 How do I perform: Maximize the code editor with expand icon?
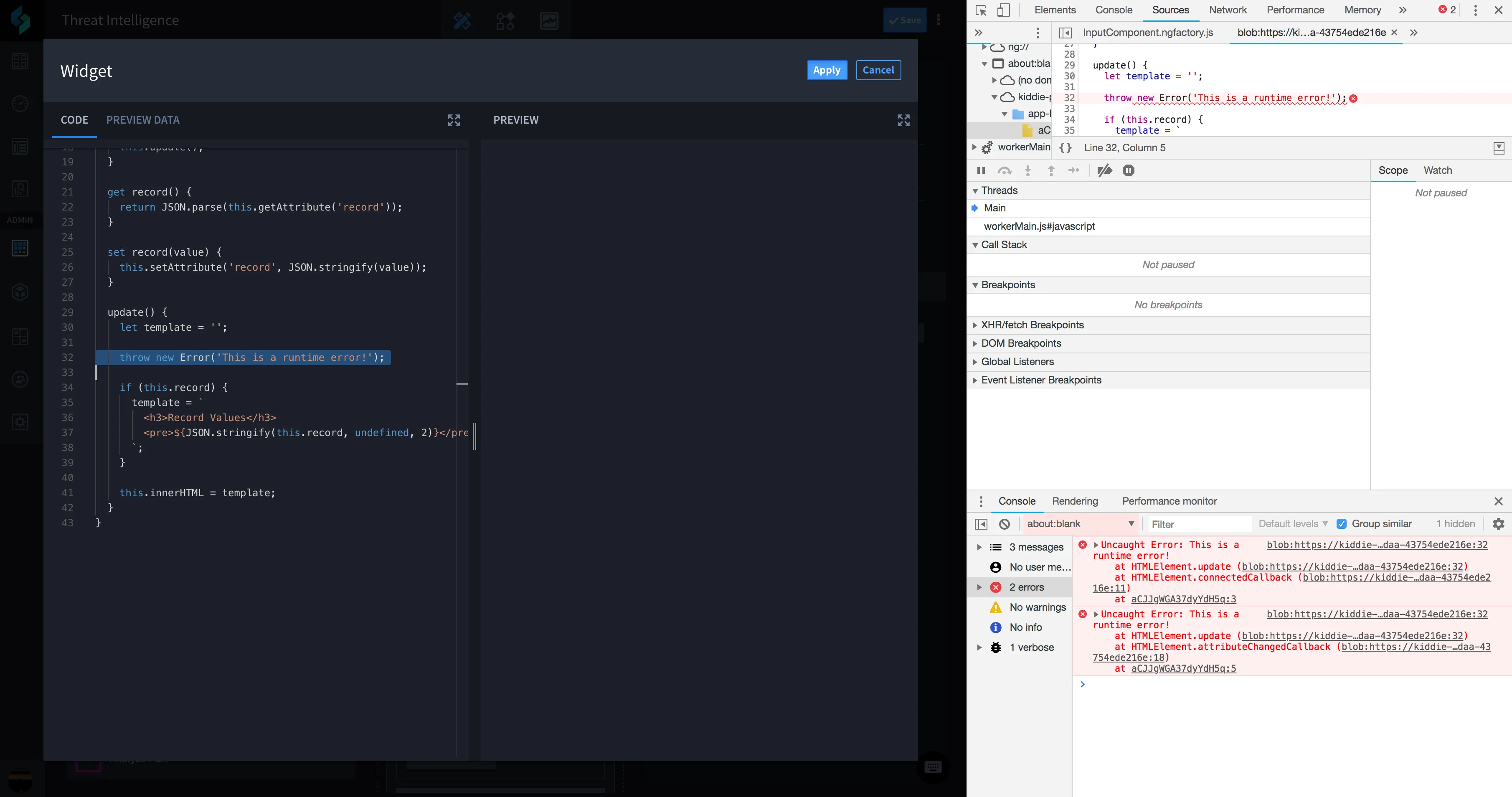pyautogui.click(x=454, y=120)
